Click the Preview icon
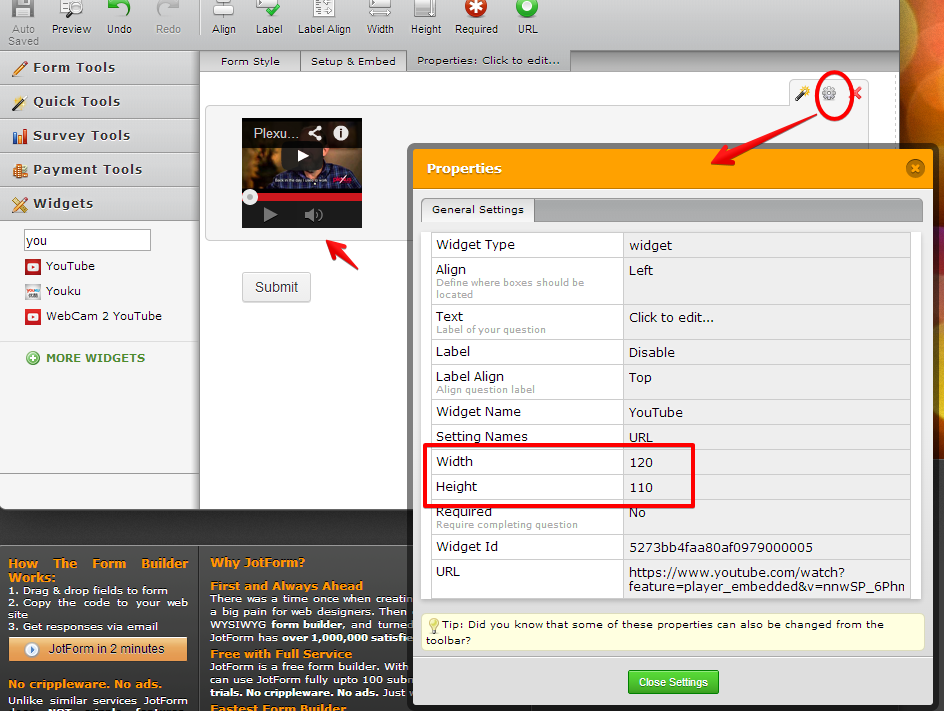This screenshot has height=711, width=944. [x=71, y=15]
